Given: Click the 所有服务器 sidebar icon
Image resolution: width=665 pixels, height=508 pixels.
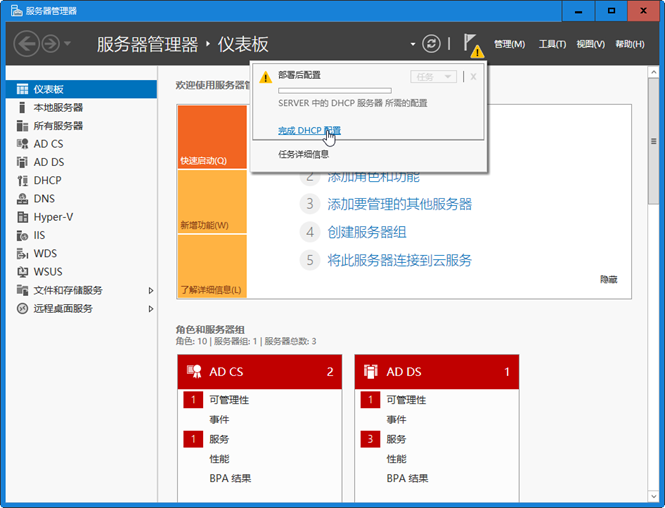Looking at the screenshot, I should pyautogui.click(x=22, y=126).
